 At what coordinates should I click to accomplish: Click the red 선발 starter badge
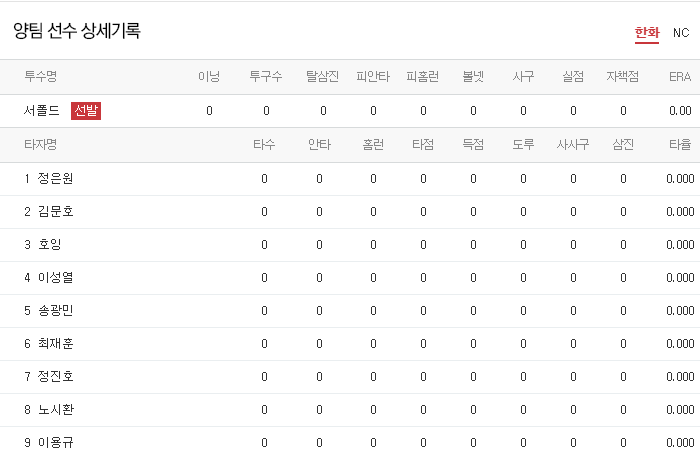[86, 111]
